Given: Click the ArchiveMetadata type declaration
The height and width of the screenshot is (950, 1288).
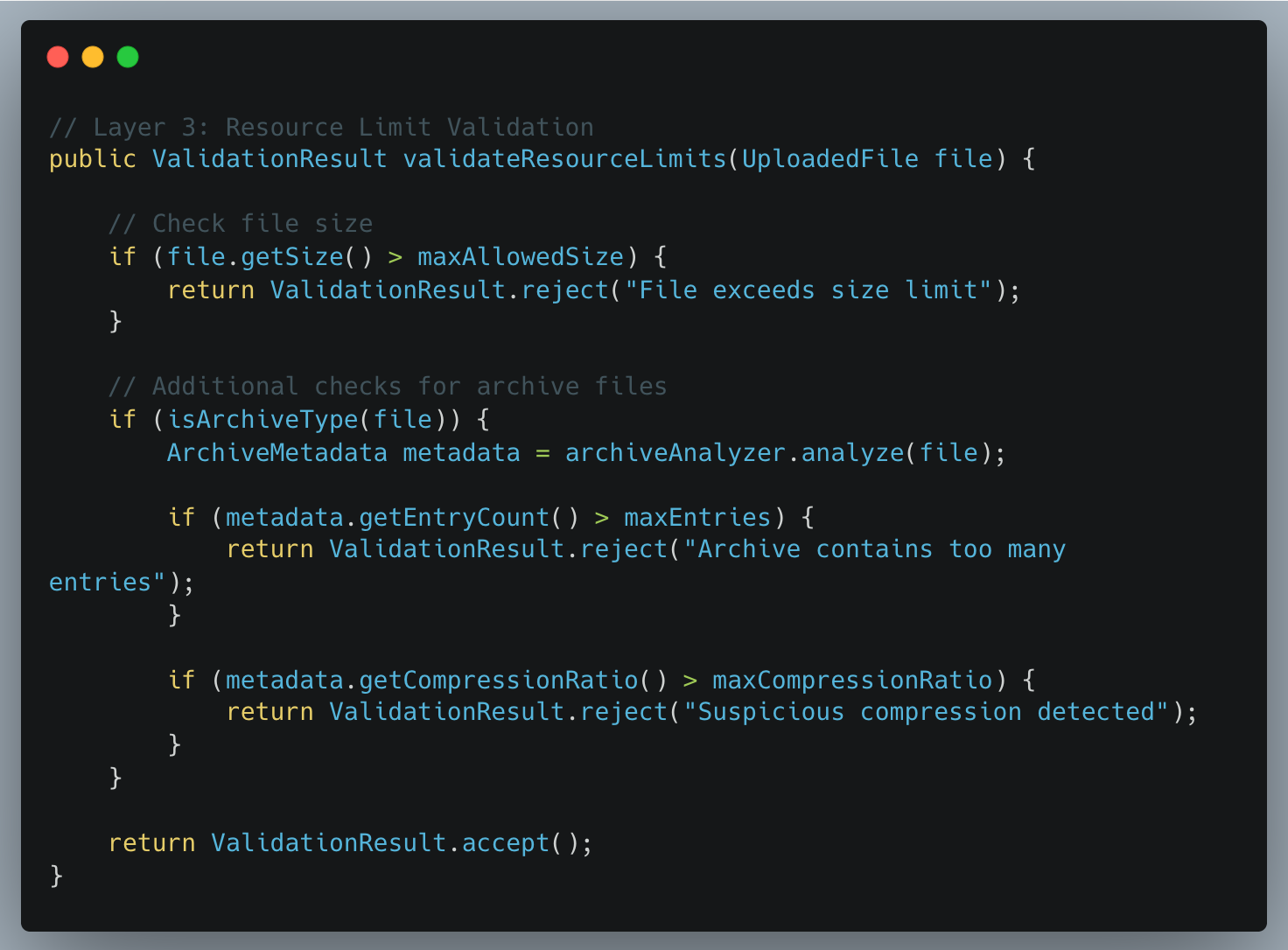Looking at the screenshot, I should tap(276, 453).
